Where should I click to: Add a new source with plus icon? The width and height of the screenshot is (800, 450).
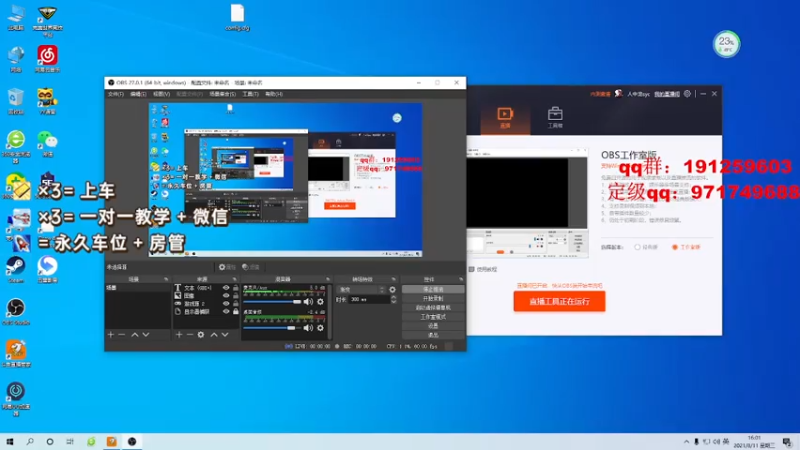[x=179, y=335]
